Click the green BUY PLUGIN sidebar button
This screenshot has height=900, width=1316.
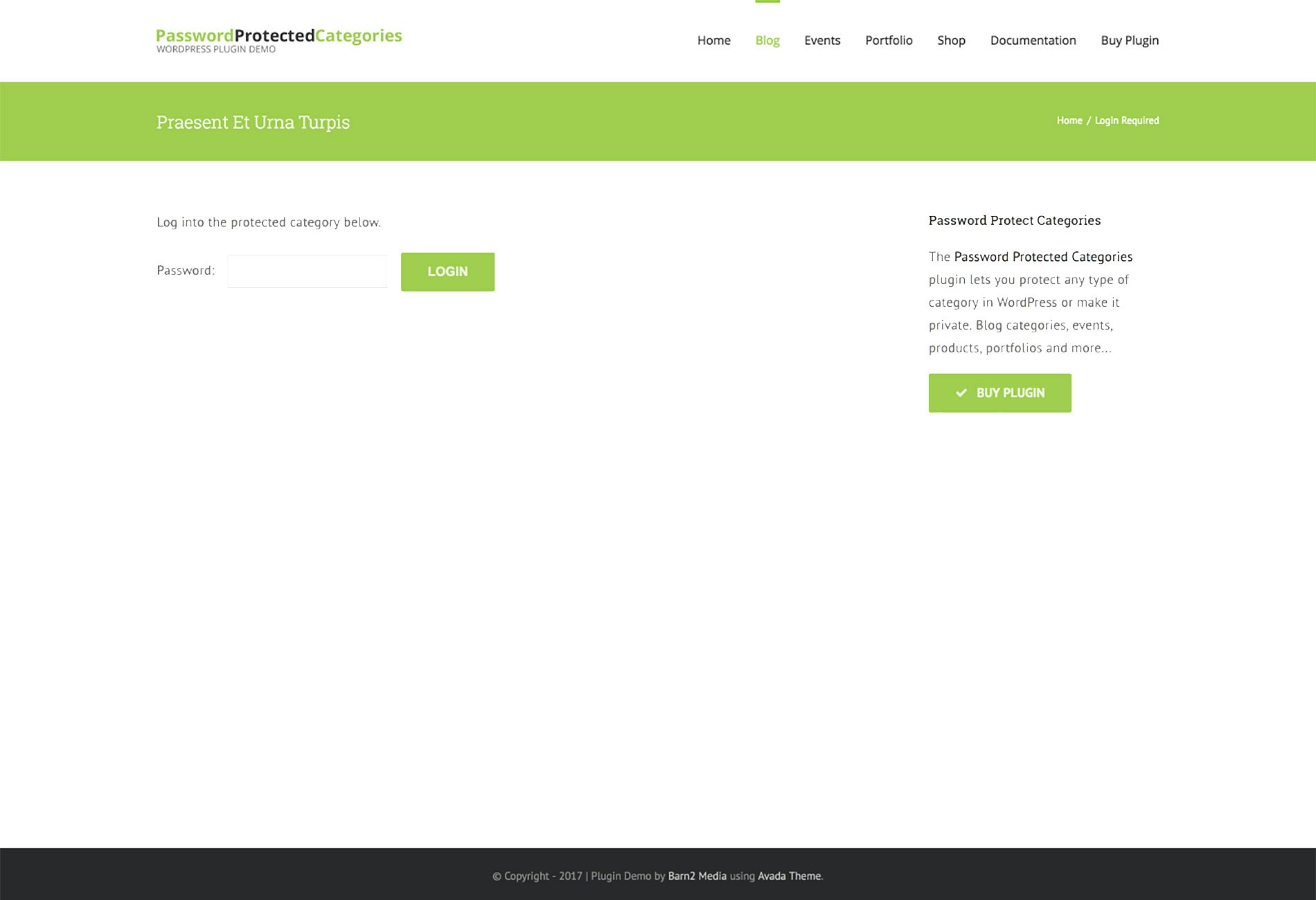pos(999,393)
